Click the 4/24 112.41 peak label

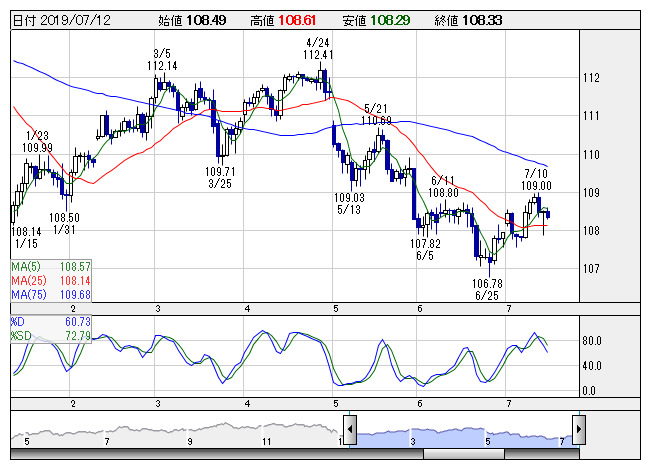(x=318, y=49)
